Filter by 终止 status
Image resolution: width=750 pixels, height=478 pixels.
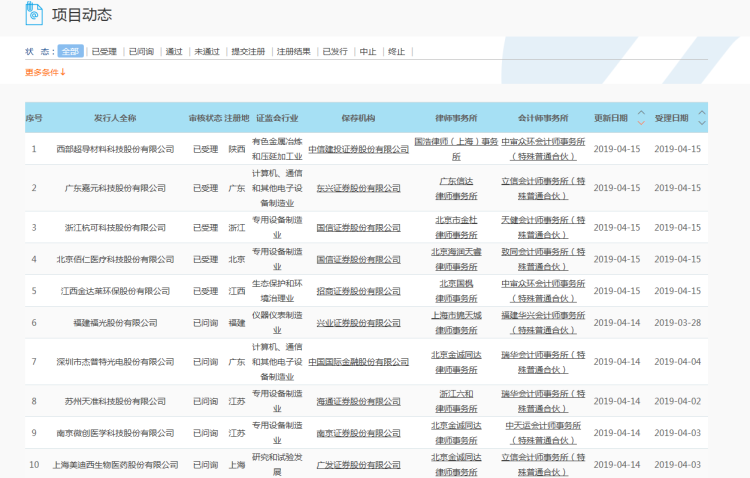[397, 52]
